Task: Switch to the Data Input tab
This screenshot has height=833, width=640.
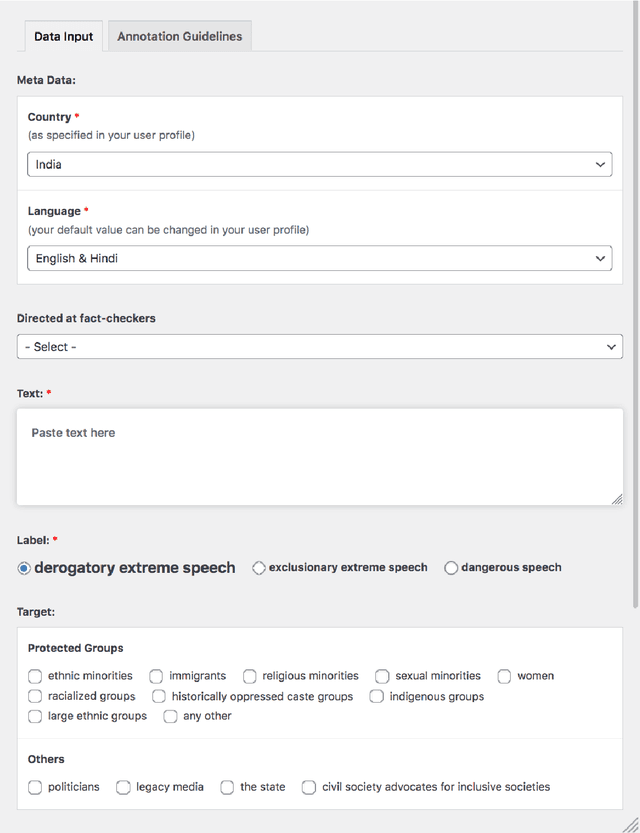Action: pyautogui.click(x=62, y=36)
